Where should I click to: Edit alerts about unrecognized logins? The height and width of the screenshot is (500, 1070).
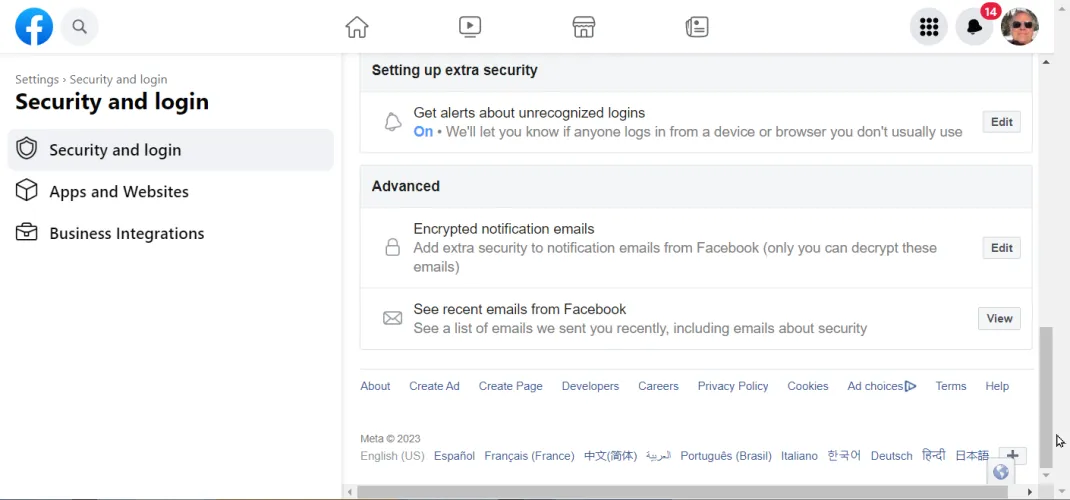click(x=1001, y=122)
